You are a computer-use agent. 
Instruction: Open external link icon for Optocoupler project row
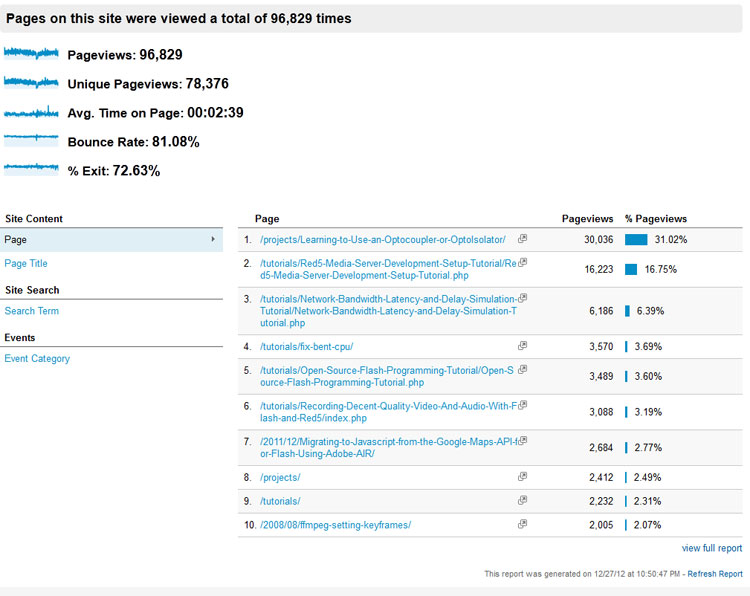click(x=522, y=238)
